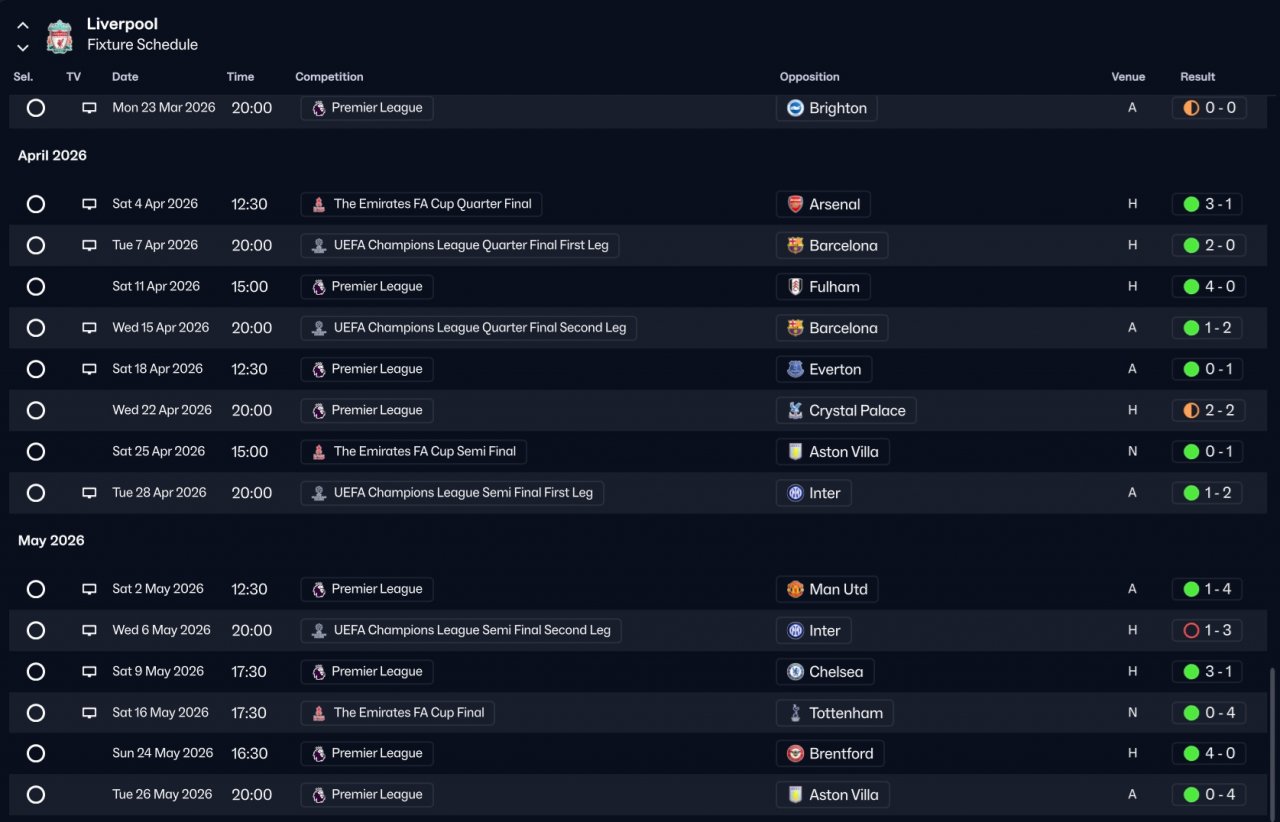Image resolution: width=1280 pixels, height=822 pixels.
Task: Open the 0-4 result against Tottenham
Action: click(x=1209, y=713)
